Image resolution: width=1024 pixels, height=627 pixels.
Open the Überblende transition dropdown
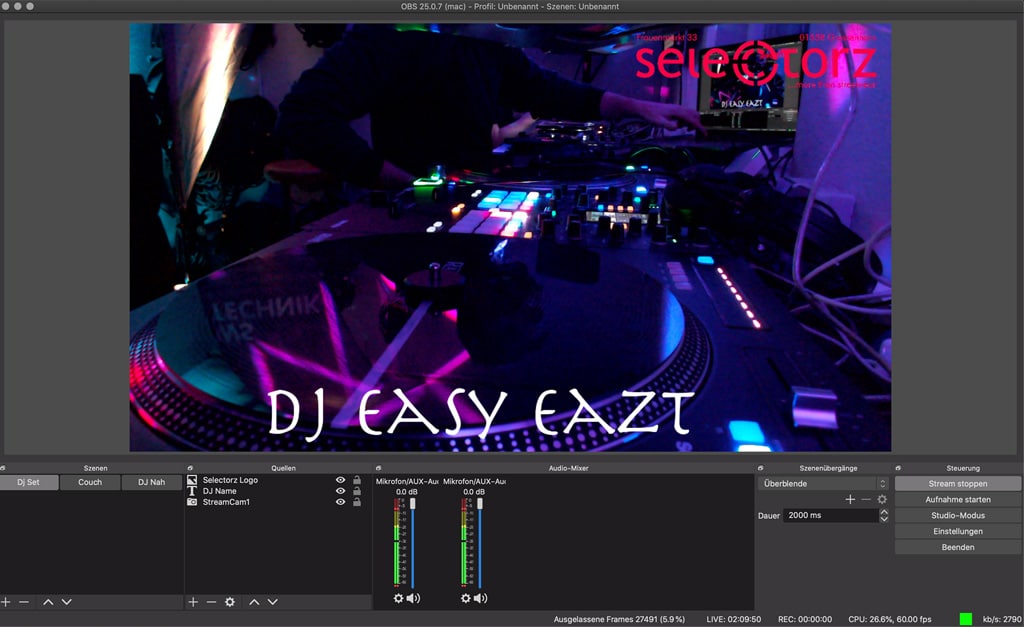(822, 484)
